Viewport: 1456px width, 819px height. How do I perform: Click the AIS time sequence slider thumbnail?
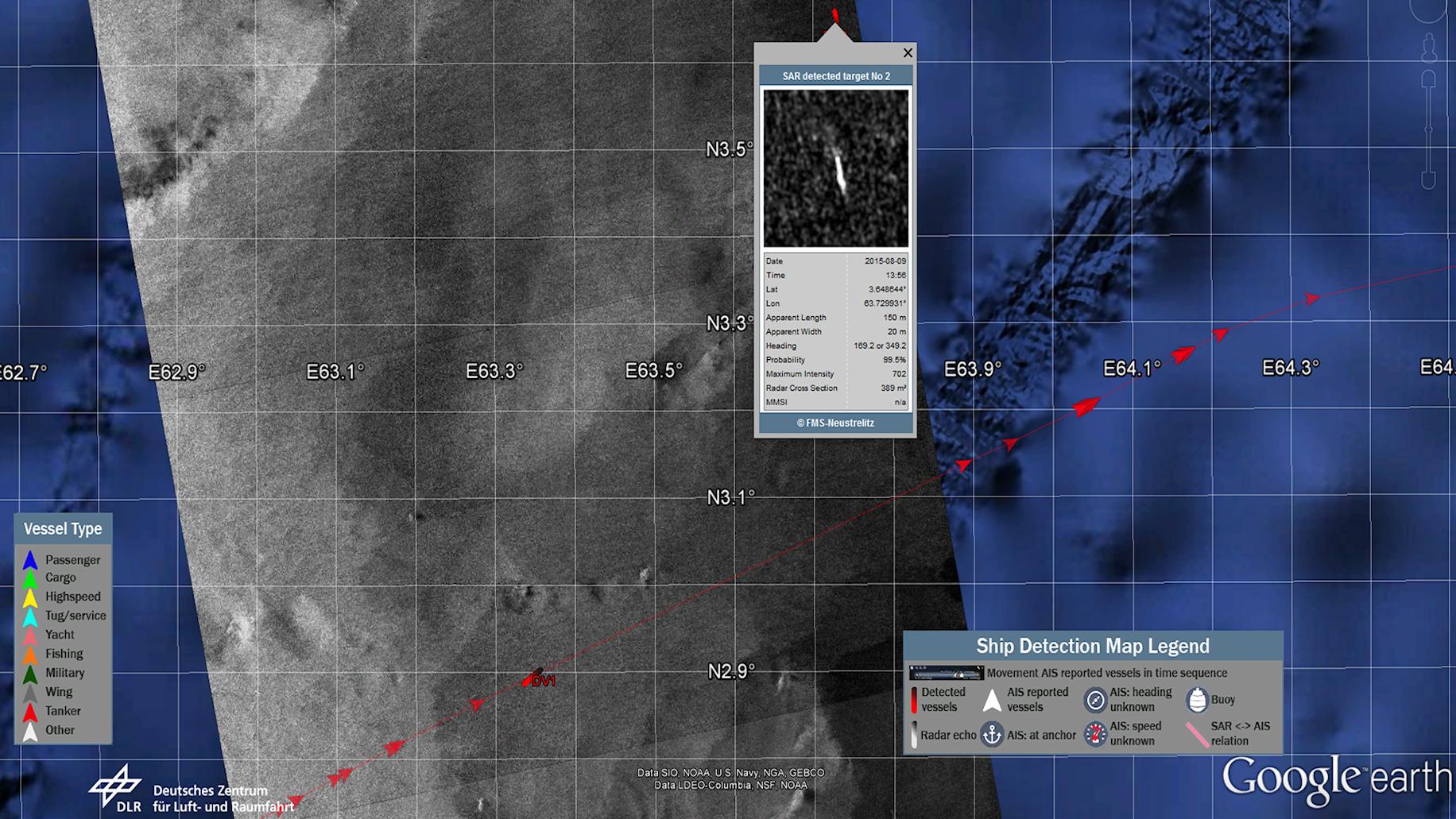click(946, 673)
